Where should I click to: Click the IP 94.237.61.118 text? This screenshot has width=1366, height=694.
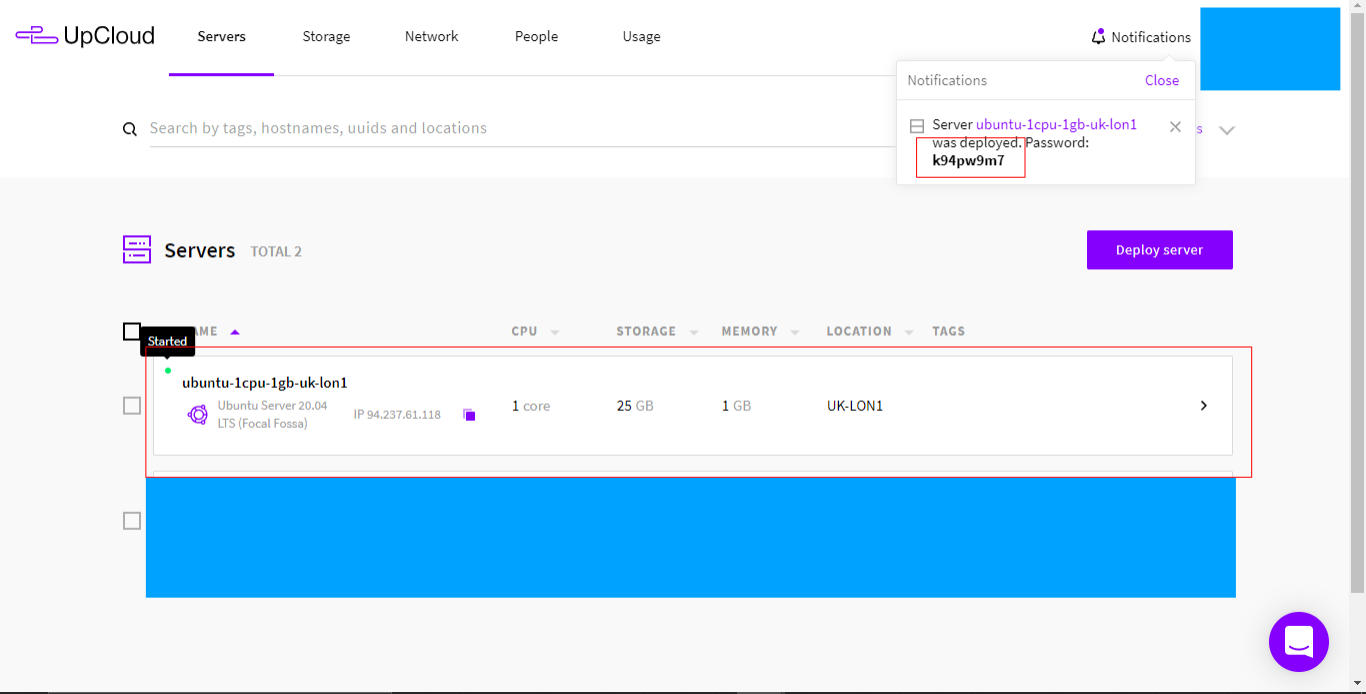point(397,415)
